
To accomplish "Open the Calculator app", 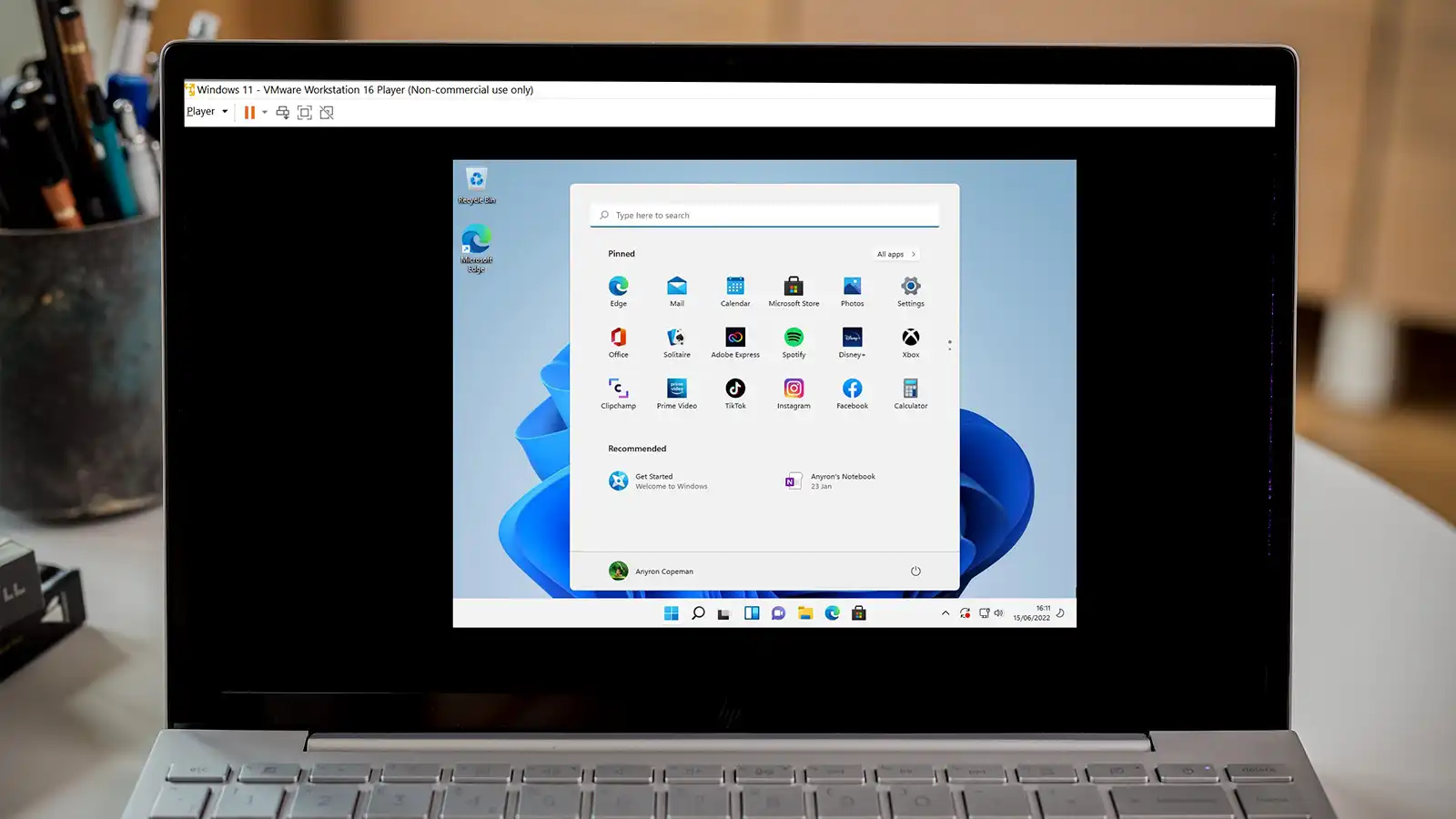I will click(x=910, y=389).
